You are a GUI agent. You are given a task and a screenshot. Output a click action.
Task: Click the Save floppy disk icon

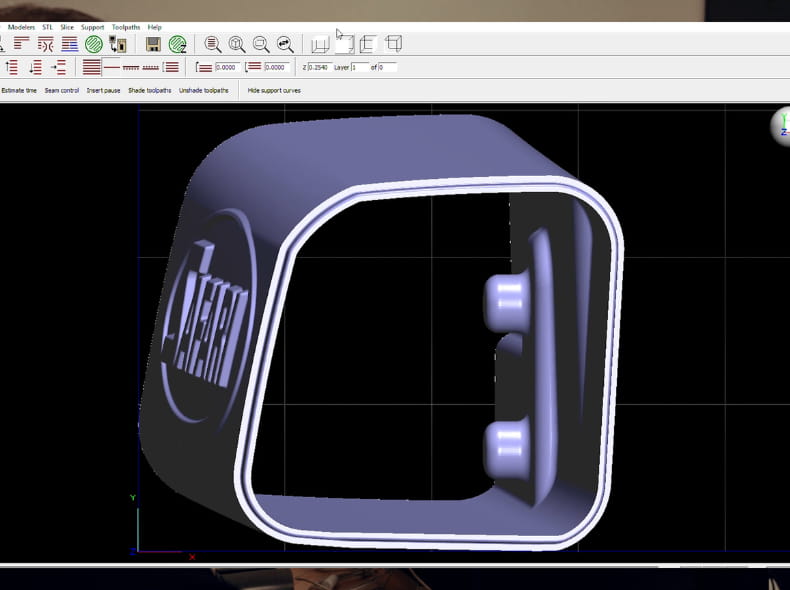153,44
